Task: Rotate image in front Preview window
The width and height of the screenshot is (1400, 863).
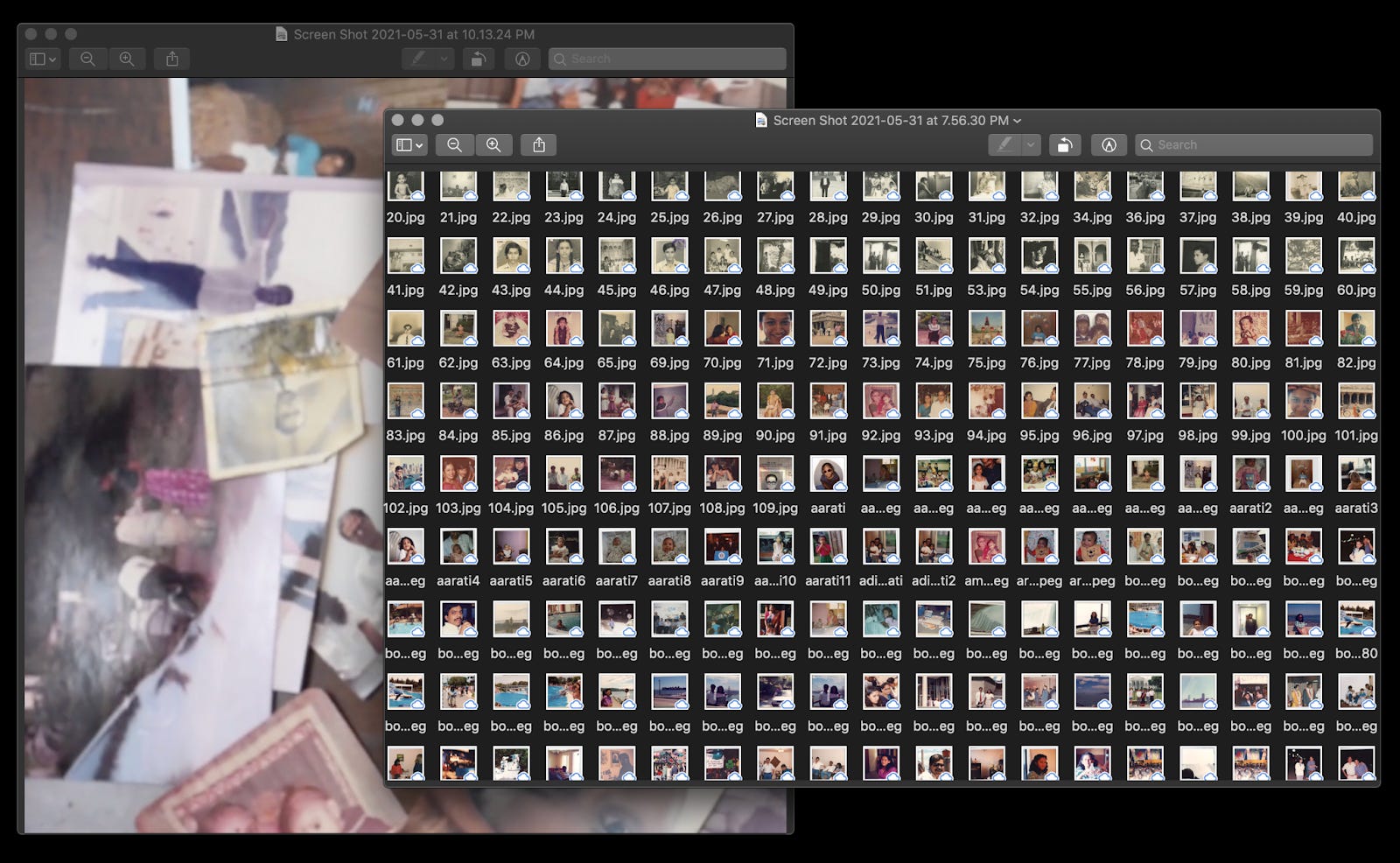Action: (x=1064, y=145)
